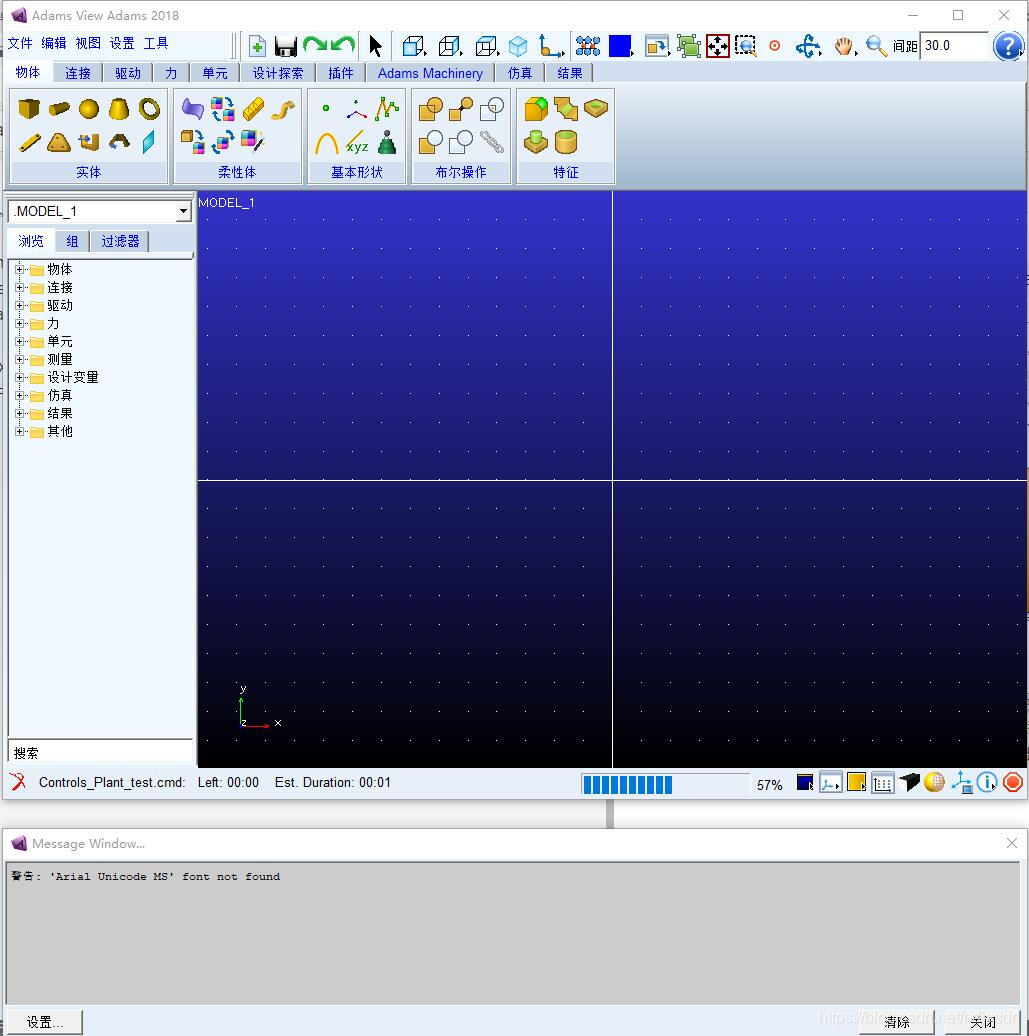This screenshot has width=1029, height=1036.
Task: Switch to the 仿真 ribbon tab
Action: click(520, 73)
